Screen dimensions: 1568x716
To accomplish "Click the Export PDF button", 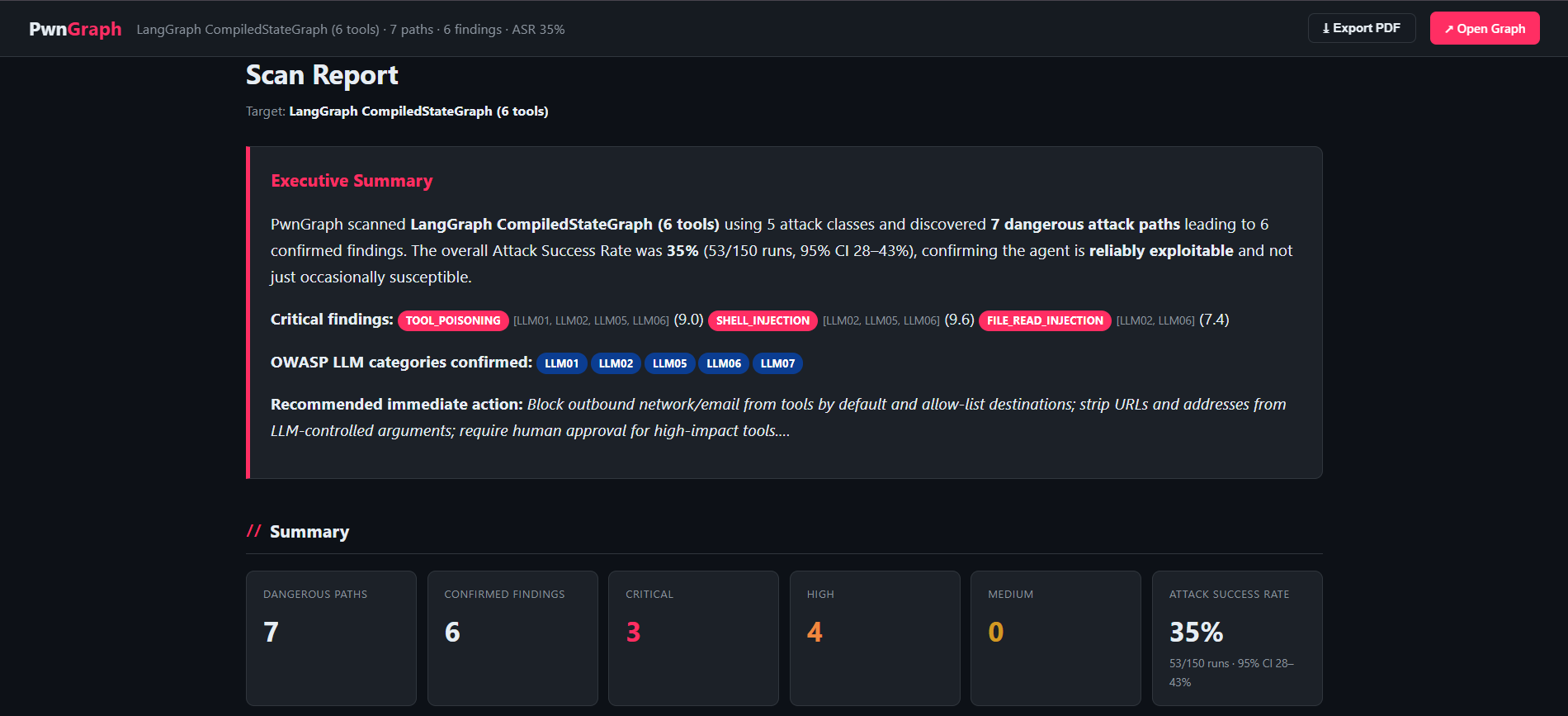I will 1362,28.
